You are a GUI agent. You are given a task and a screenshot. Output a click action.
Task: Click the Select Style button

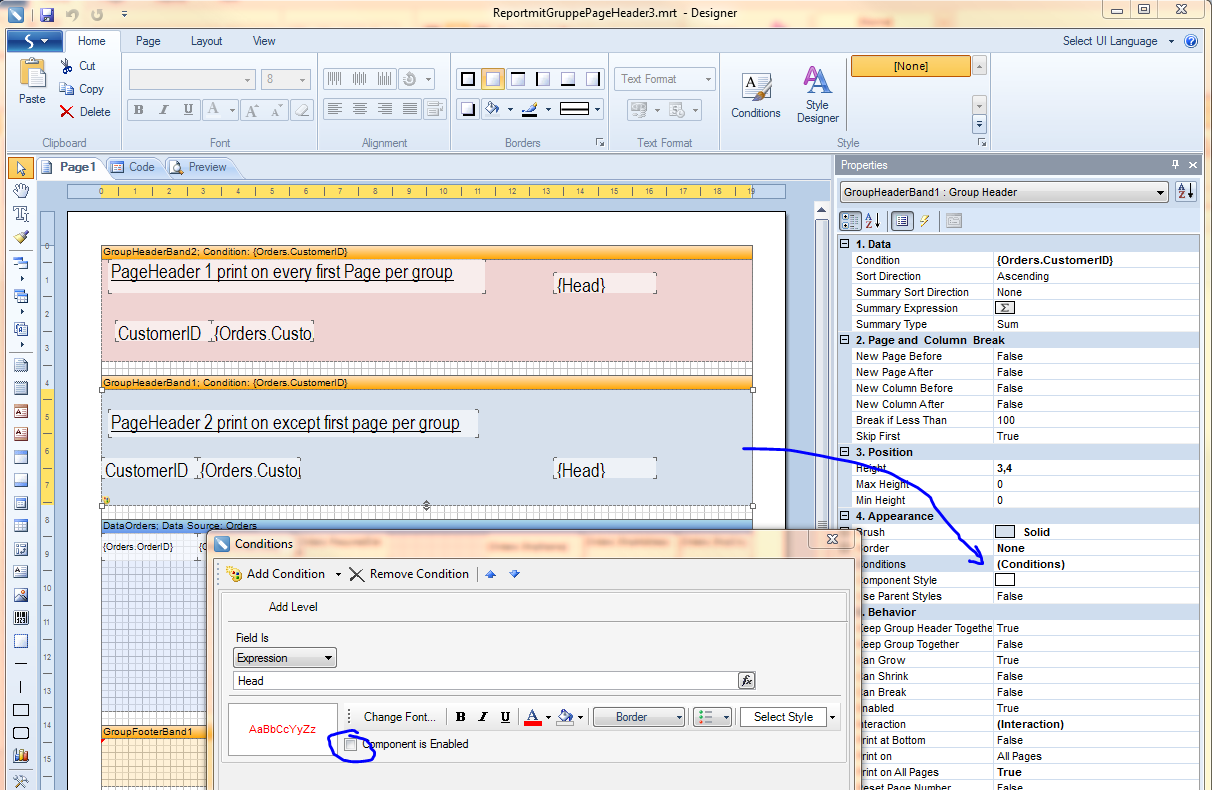(x=783, y=717)
